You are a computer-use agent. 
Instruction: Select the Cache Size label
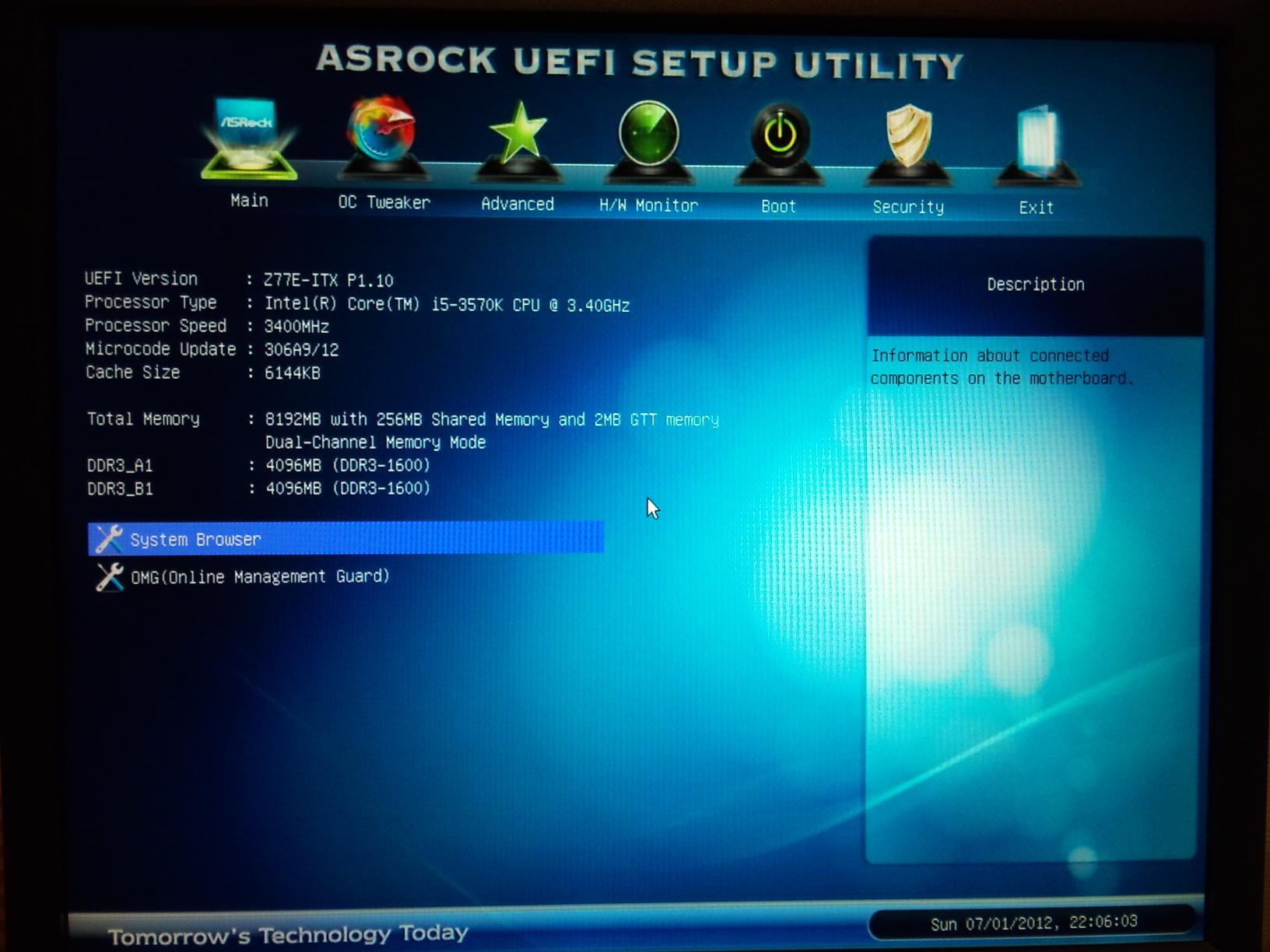click(x=132, y=373)
